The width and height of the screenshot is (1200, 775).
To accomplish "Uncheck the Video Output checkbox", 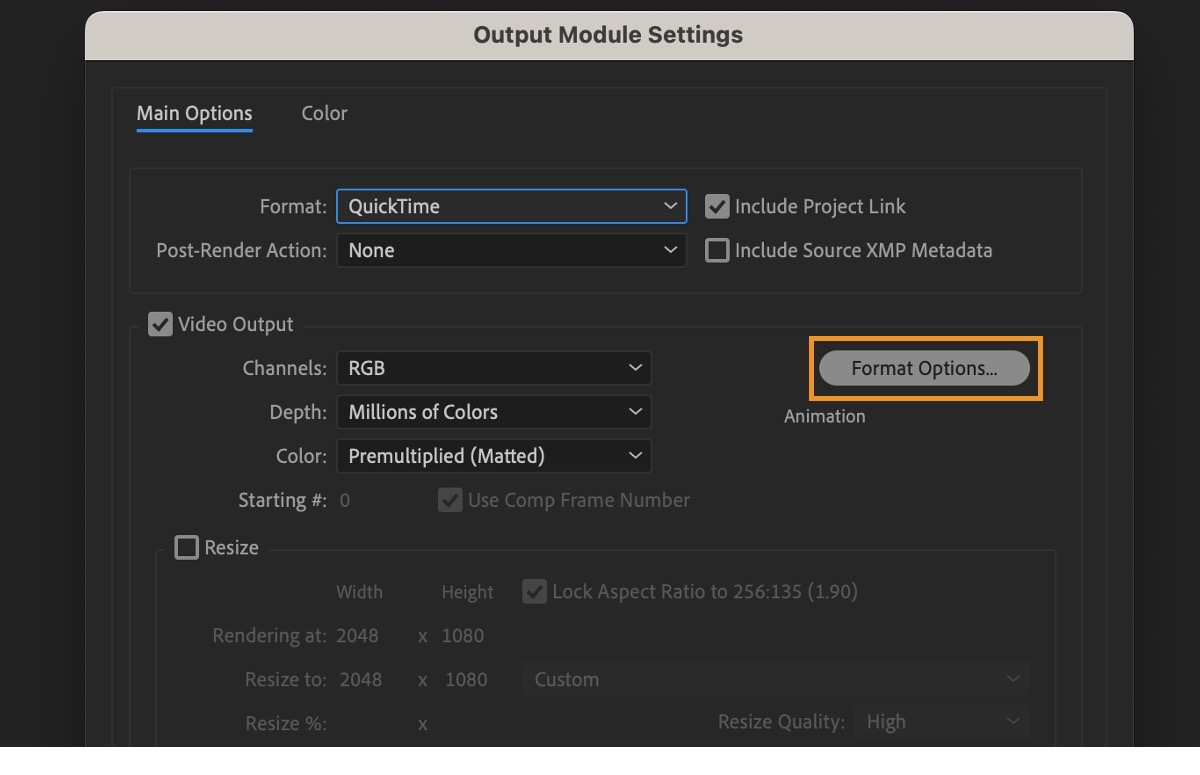I will click(160, 323).
